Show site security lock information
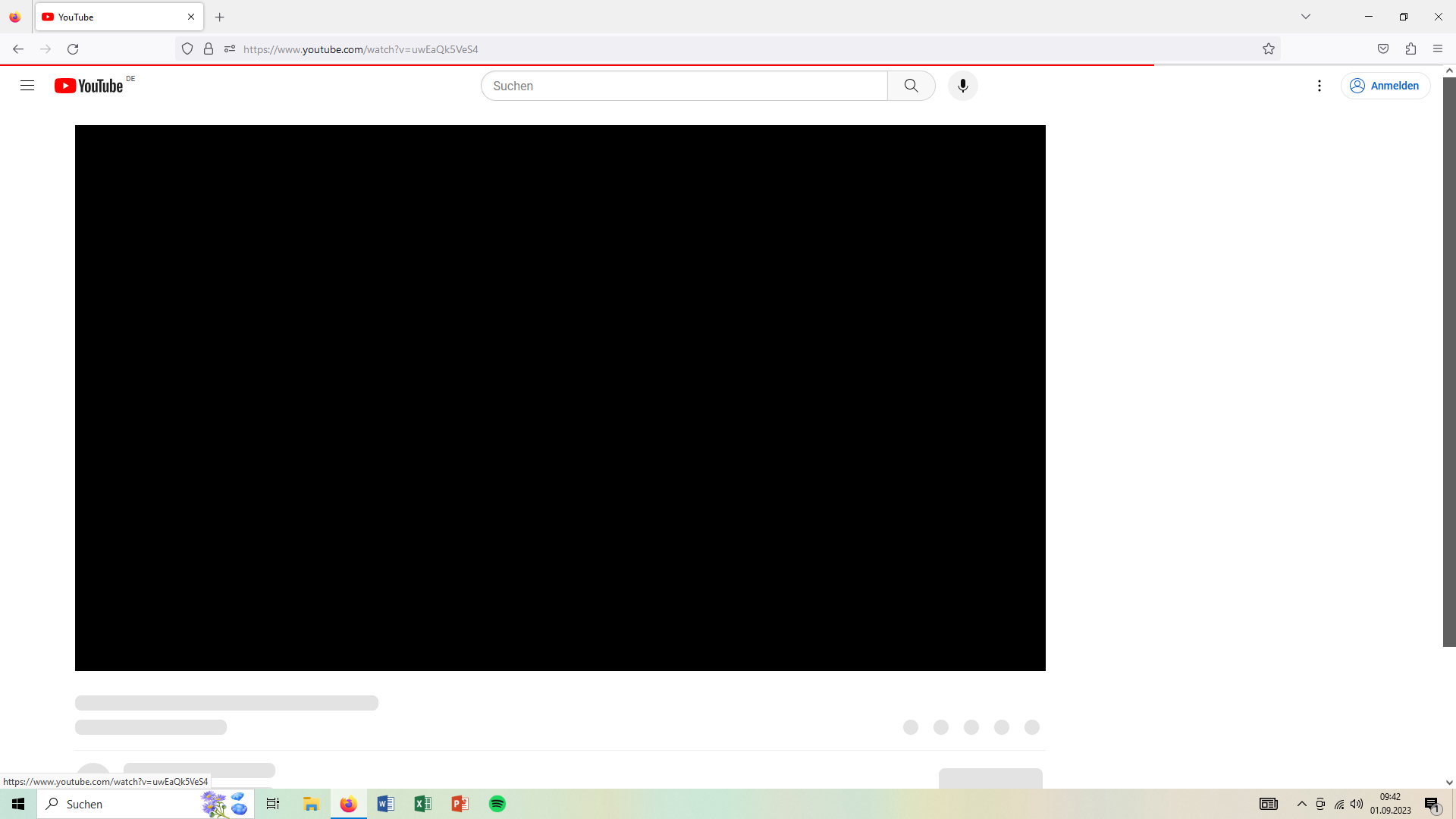 point(209,49)
